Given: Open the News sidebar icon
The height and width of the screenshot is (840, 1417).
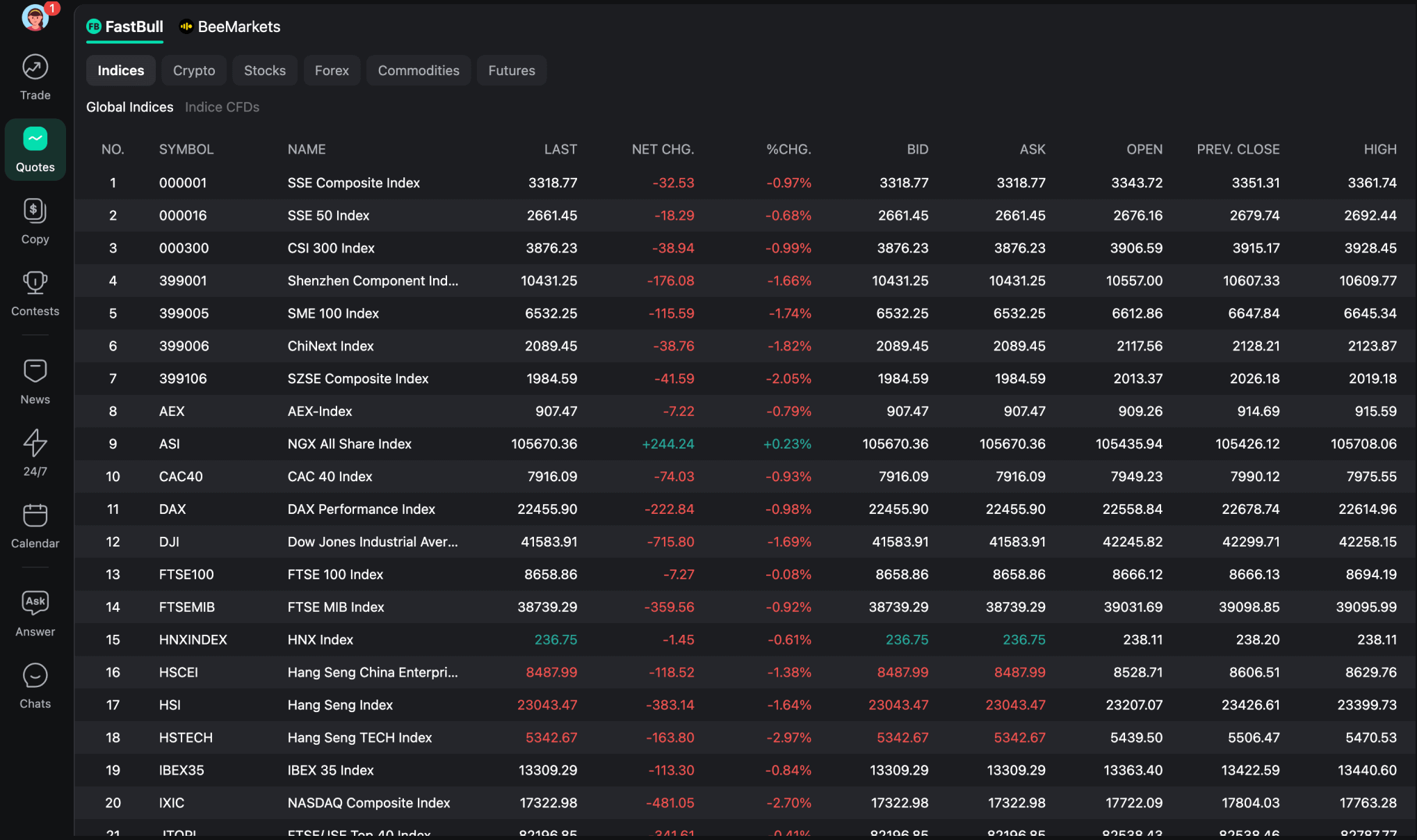Looking at the screenshot, I should 35,381.
